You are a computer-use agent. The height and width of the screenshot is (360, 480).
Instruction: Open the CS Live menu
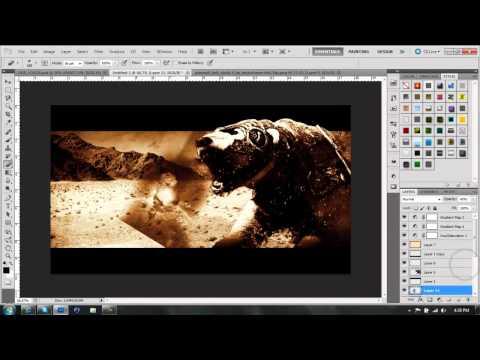pyautogui.click(x=428, y=52)
